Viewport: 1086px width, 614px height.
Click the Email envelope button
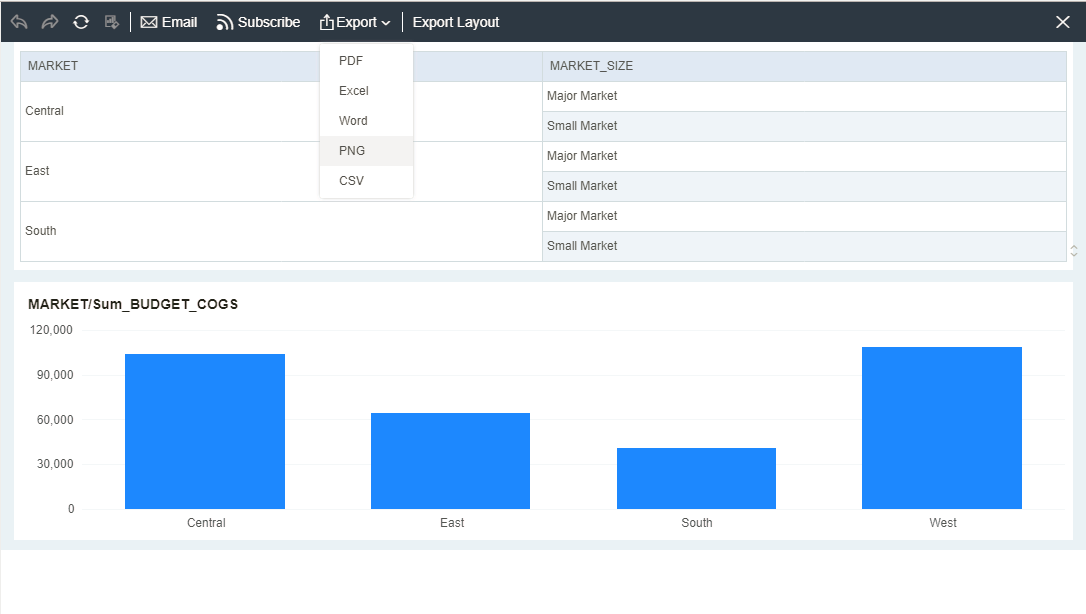169,22
